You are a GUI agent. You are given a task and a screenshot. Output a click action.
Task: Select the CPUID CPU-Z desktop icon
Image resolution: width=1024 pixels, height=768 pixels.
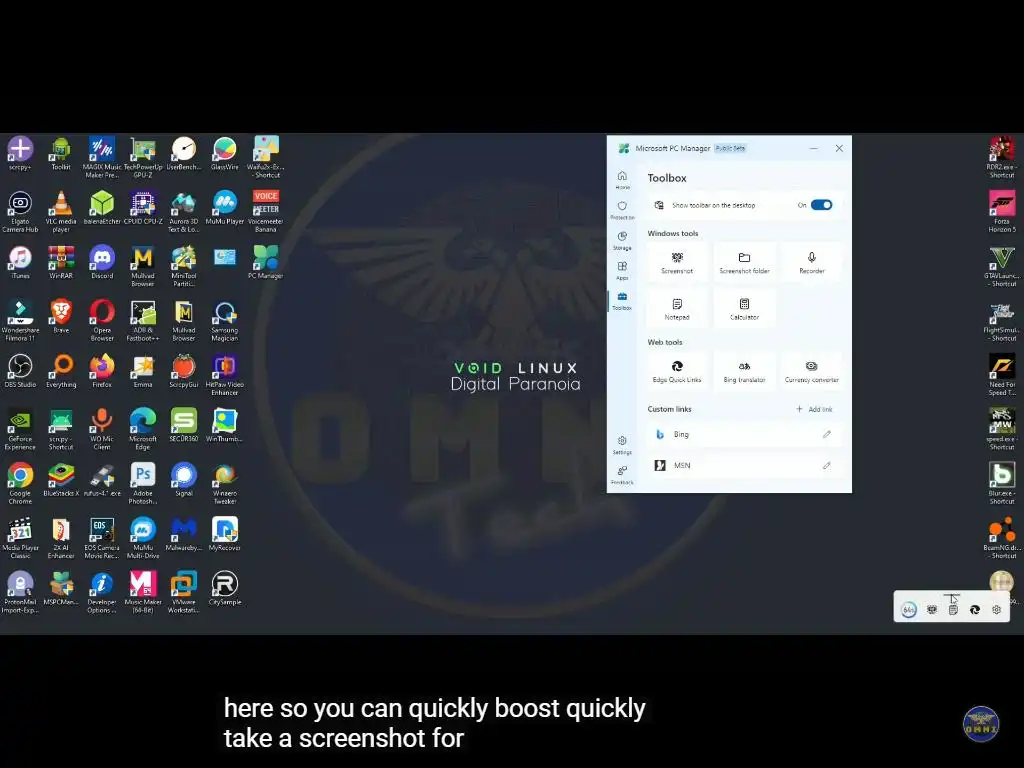[143, 208]
